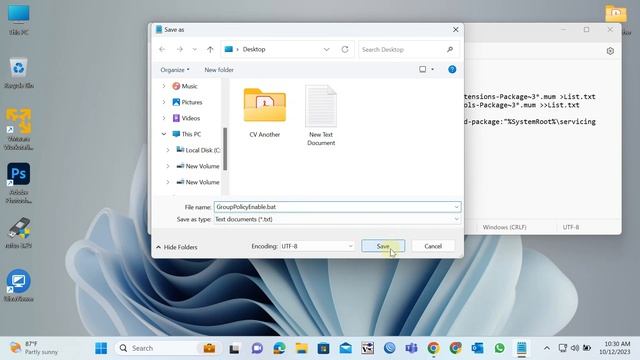This screenshot has height=360, width=640.
Task: Click the navigation pane scrollbar
Action: coord(225,149)
